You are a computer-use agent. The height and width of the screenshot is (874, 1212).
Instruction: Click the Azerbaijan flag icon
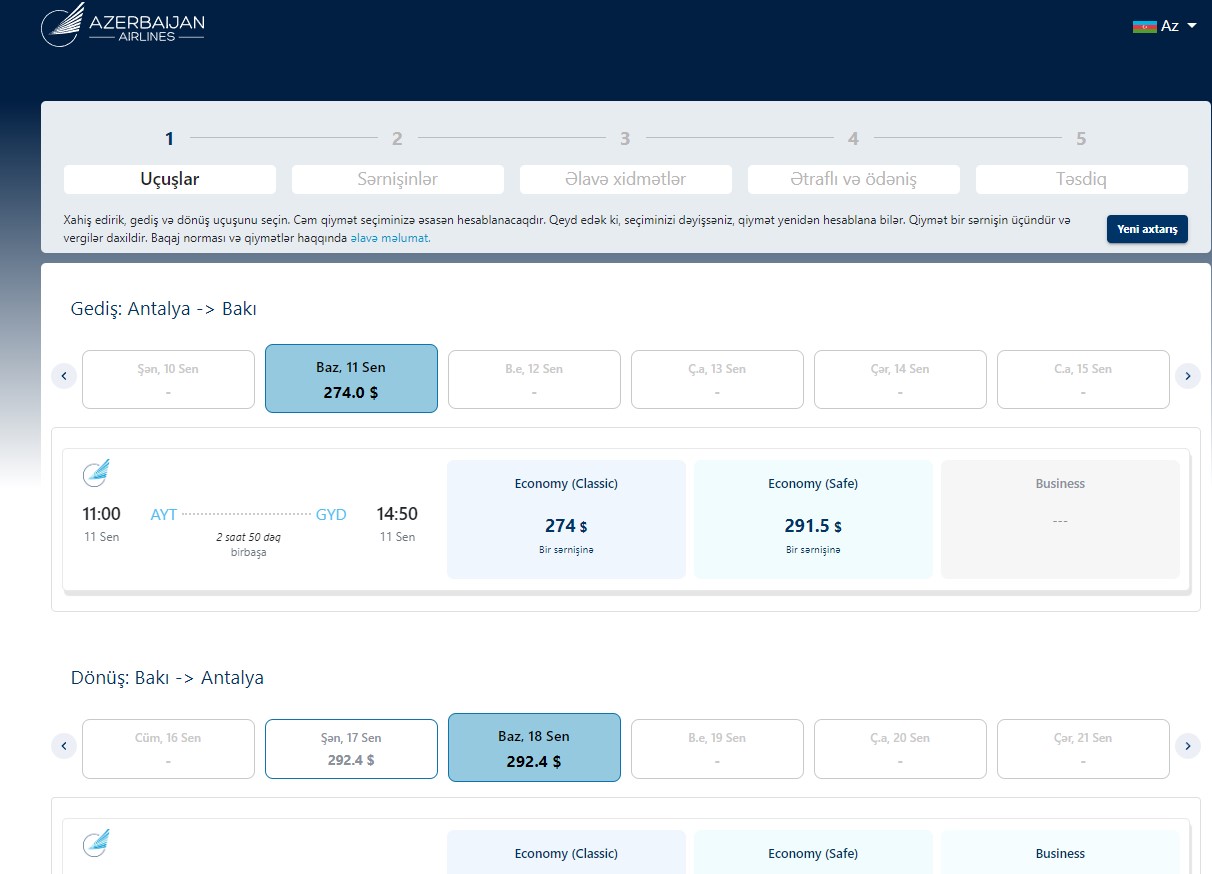point(1144,26)
